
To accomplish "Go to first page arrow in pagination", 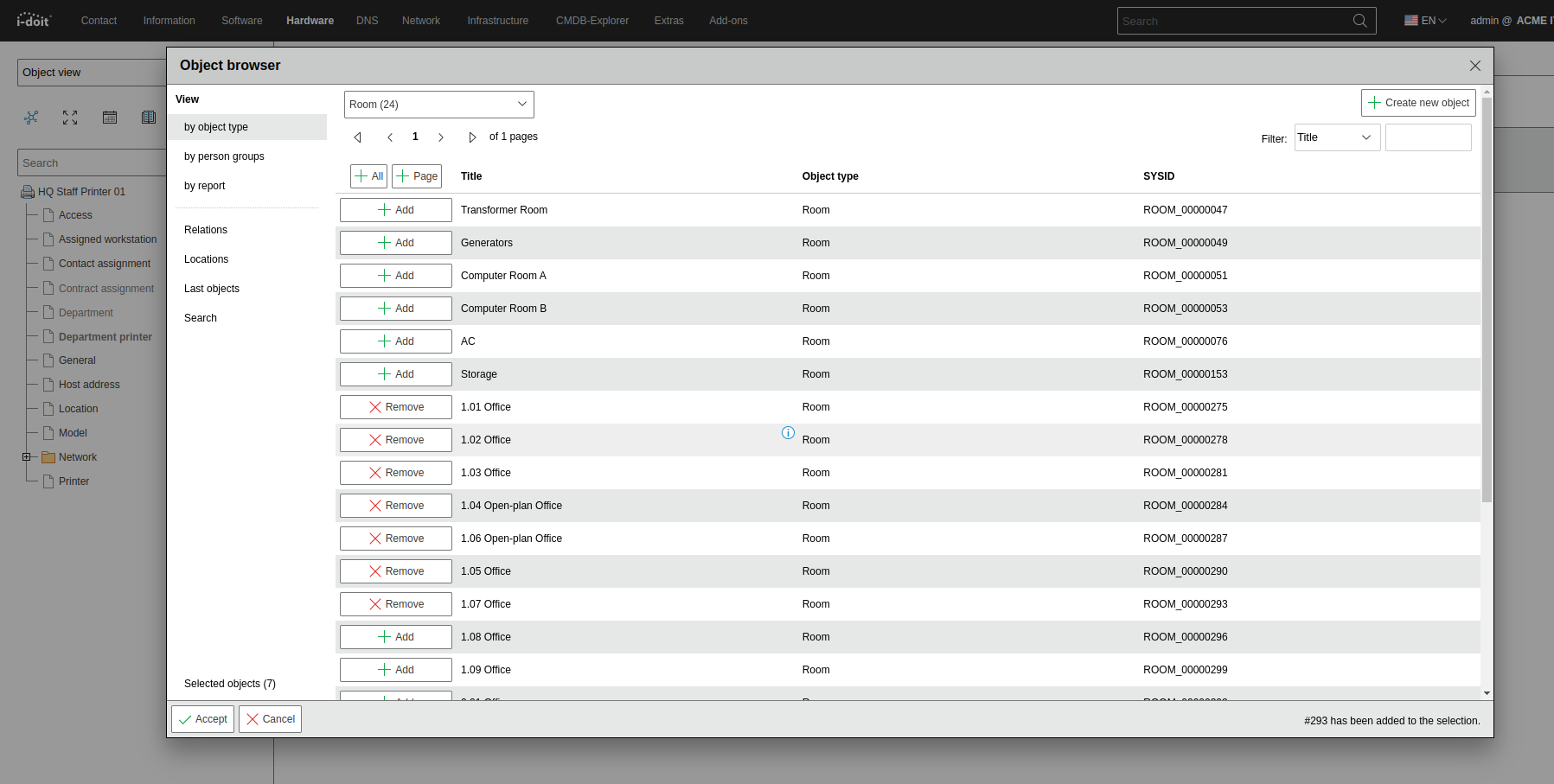I will (x=358, y=137).
